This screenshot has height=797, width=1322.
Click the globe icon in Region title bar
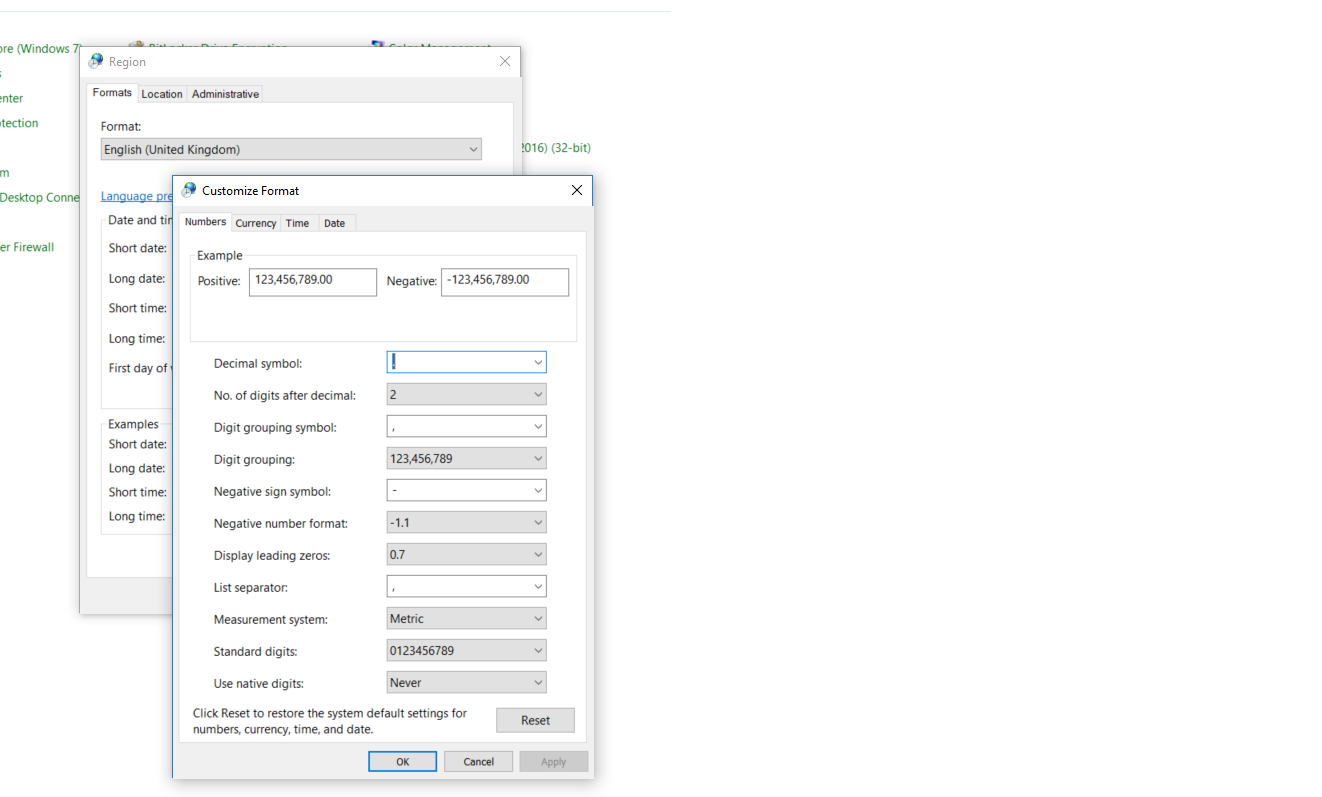(x=95, y=60)
